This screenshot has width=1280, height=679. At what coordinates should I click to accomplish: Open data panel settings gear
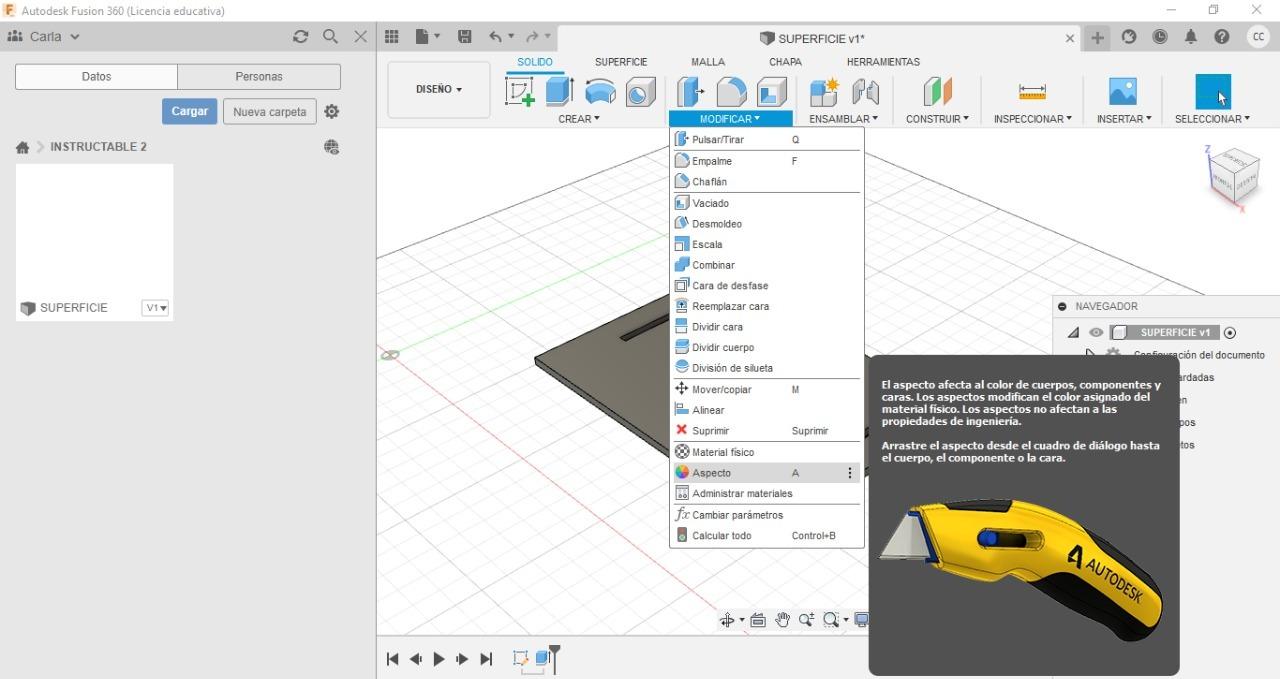coord(332,112)
